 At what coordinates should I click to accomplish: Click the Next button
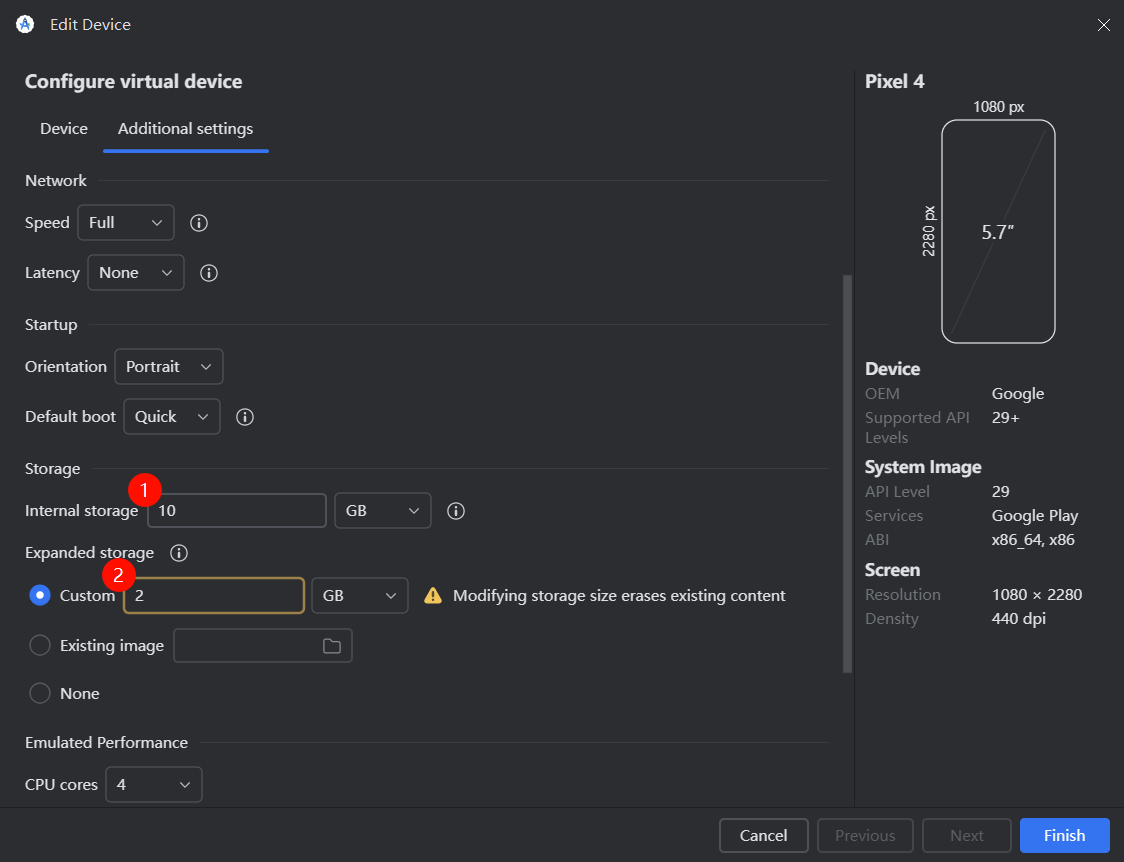[x=966, y=835]
